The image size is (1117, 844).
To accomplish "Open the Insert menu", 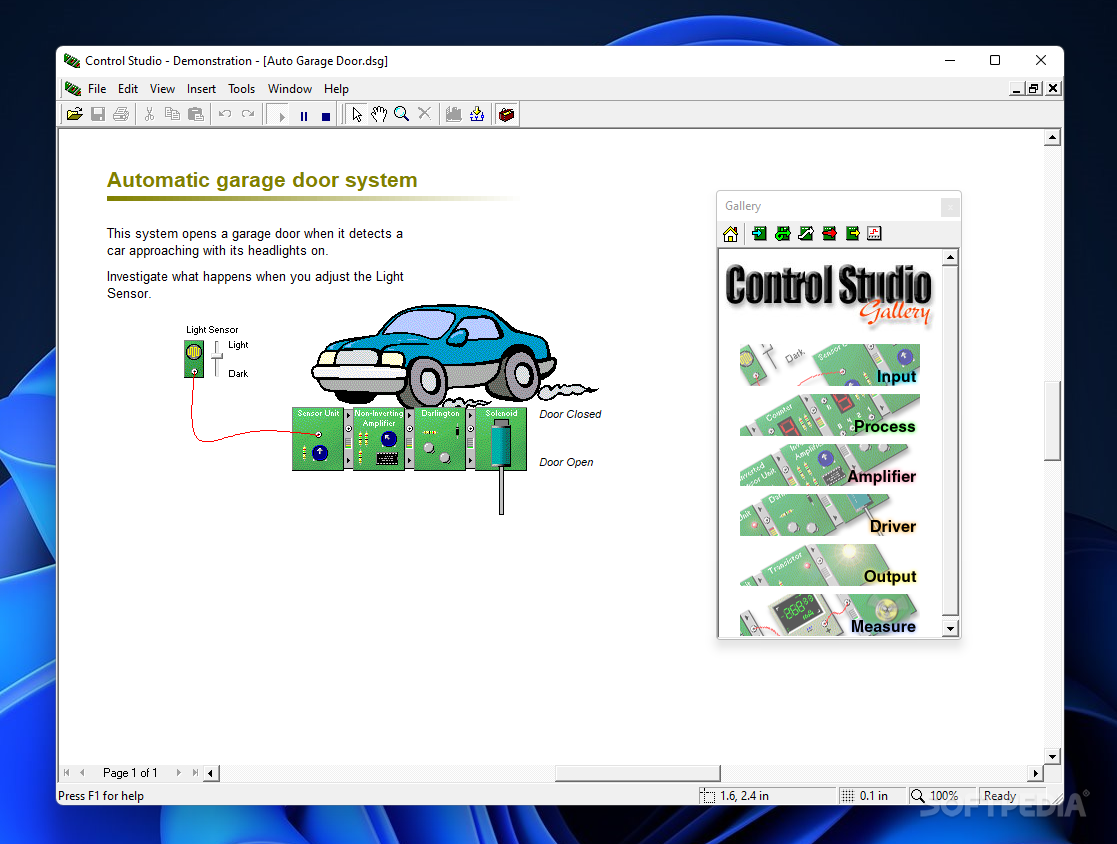I will coord(201,89).
